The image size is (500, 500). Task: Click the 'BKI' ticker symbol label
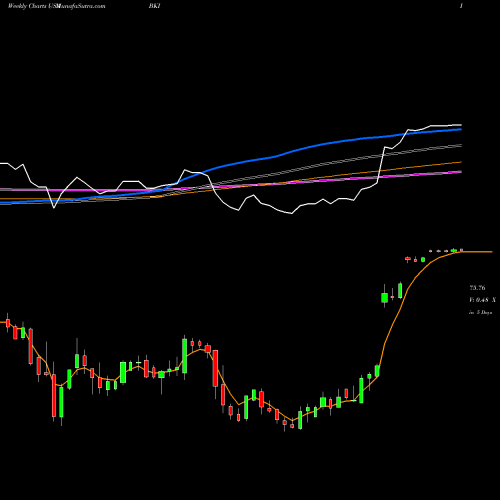[x=155, y=6]
